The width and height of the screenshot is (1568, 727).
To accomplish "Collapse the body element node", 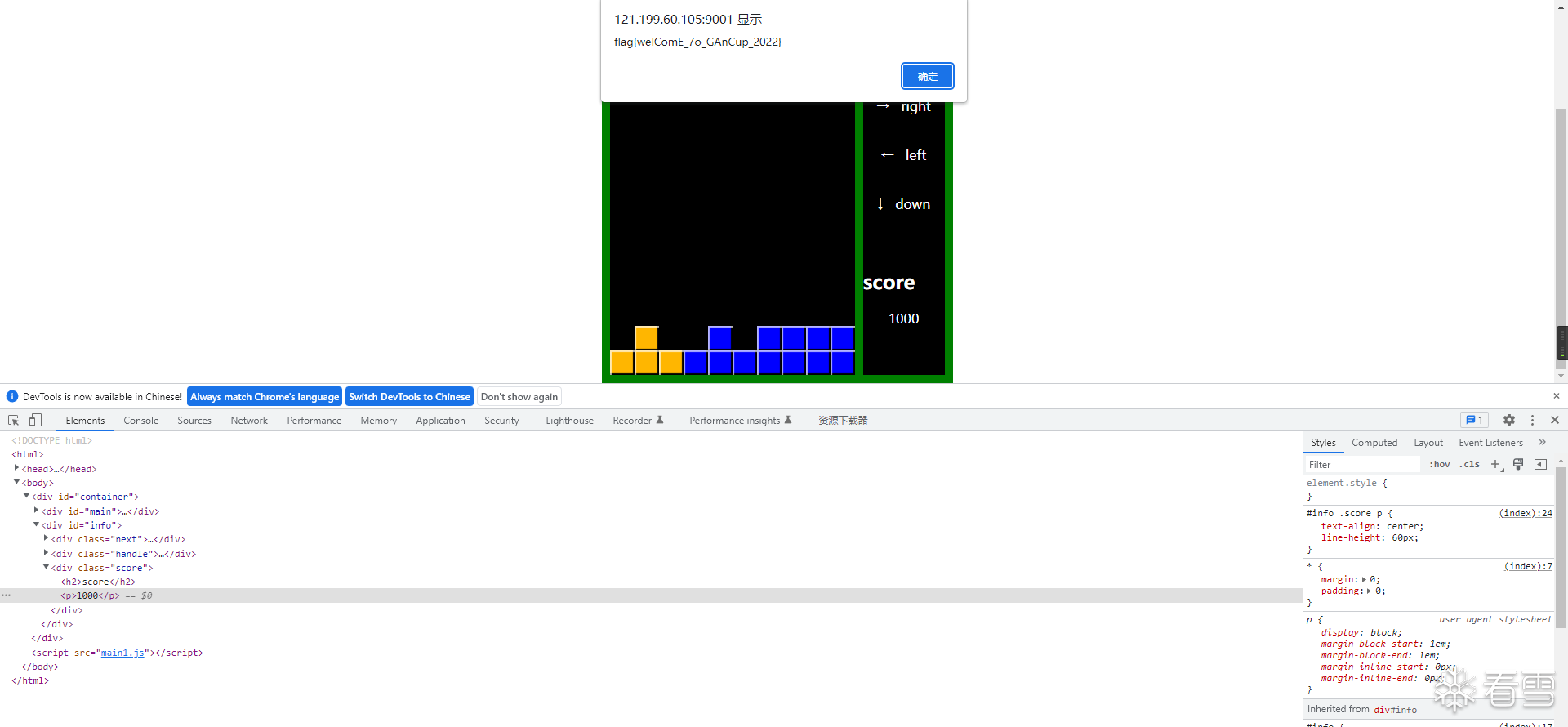I will click(16, 482).
